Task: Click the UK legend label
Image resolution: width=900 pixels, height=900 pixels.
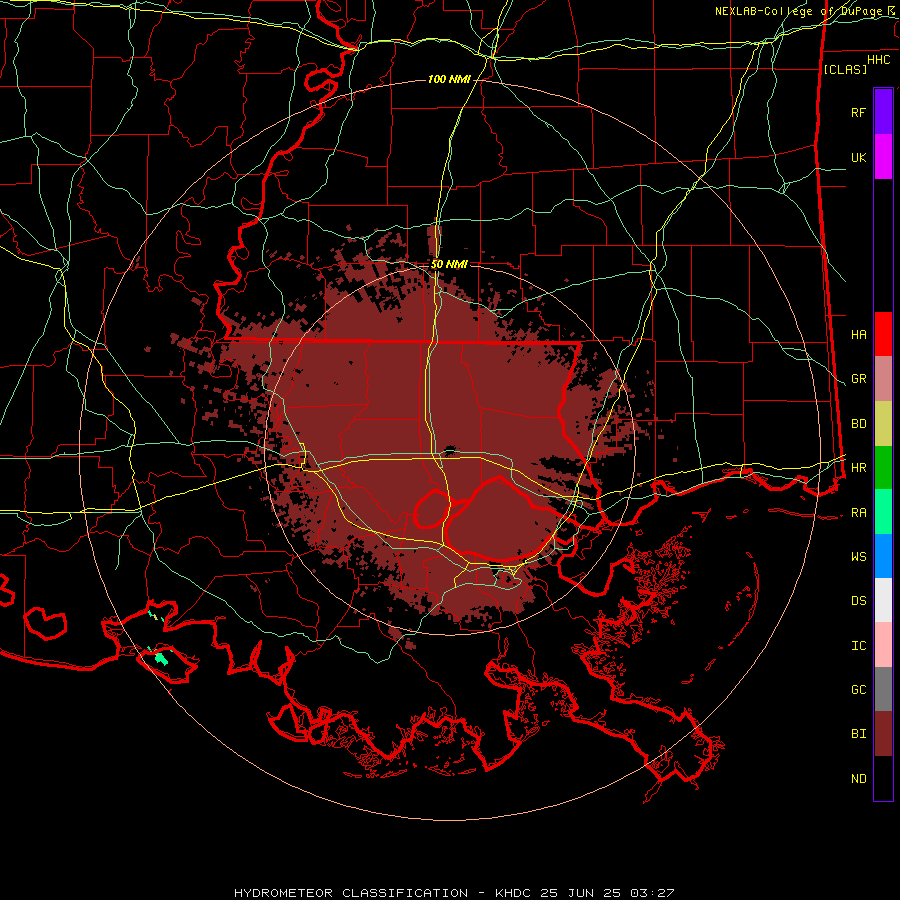Action: pos(858,157)
